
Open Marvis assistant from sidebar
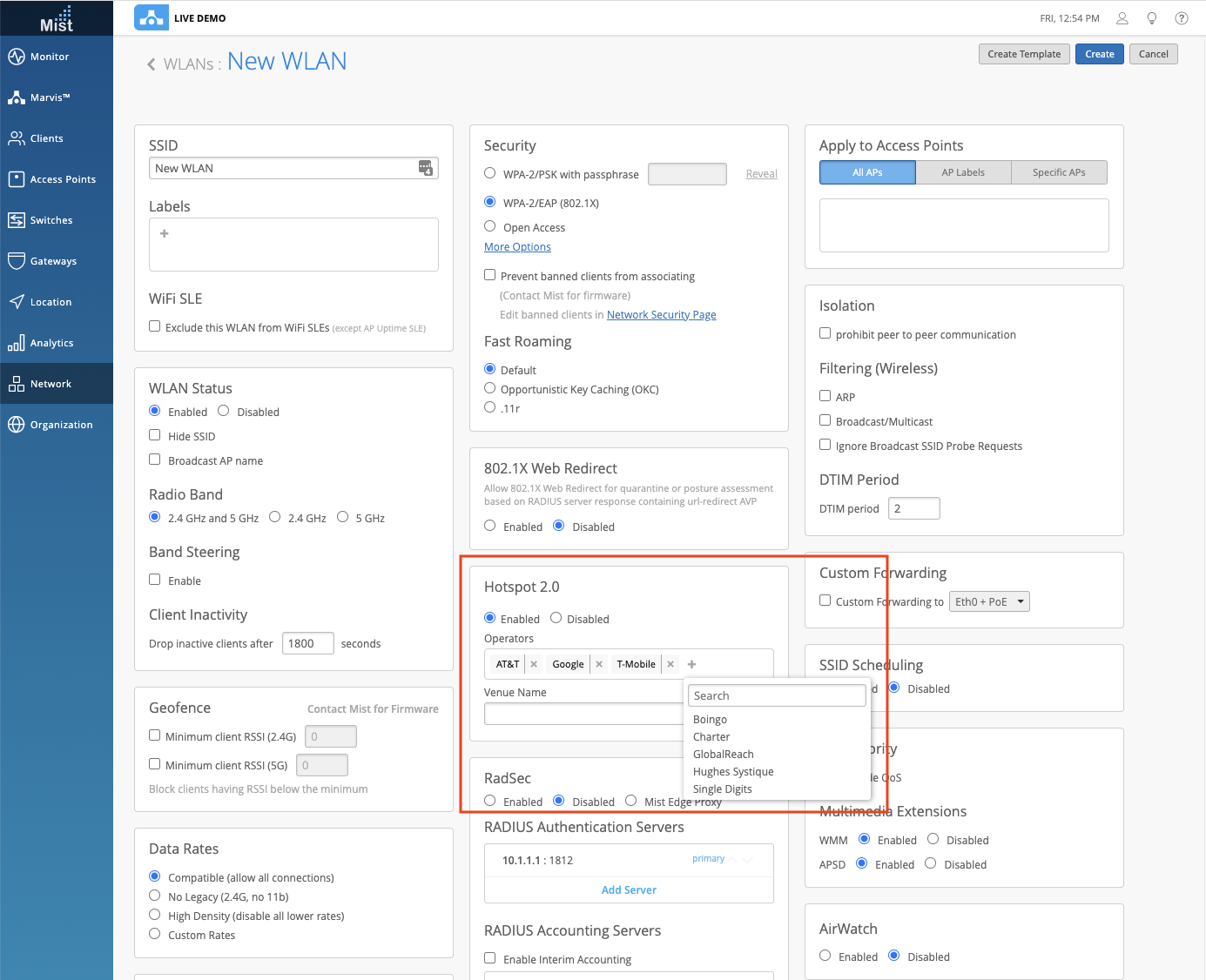tap(50, 97)
